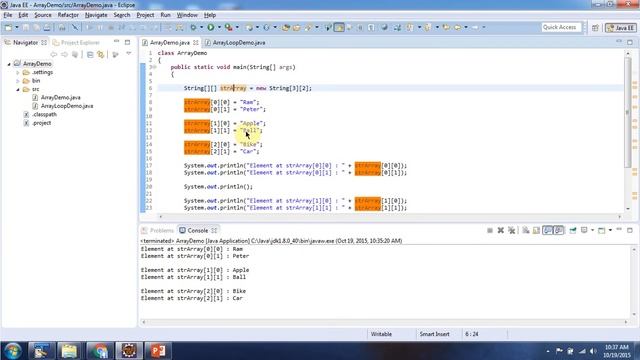Click the New file toolbar icon
This screenshot has width=640, height=360.
[8, 27]
